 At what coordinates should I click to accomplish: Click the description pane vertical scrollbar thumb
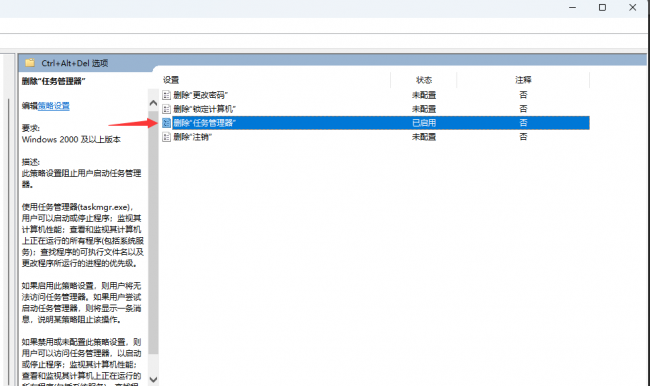(153, 232)
